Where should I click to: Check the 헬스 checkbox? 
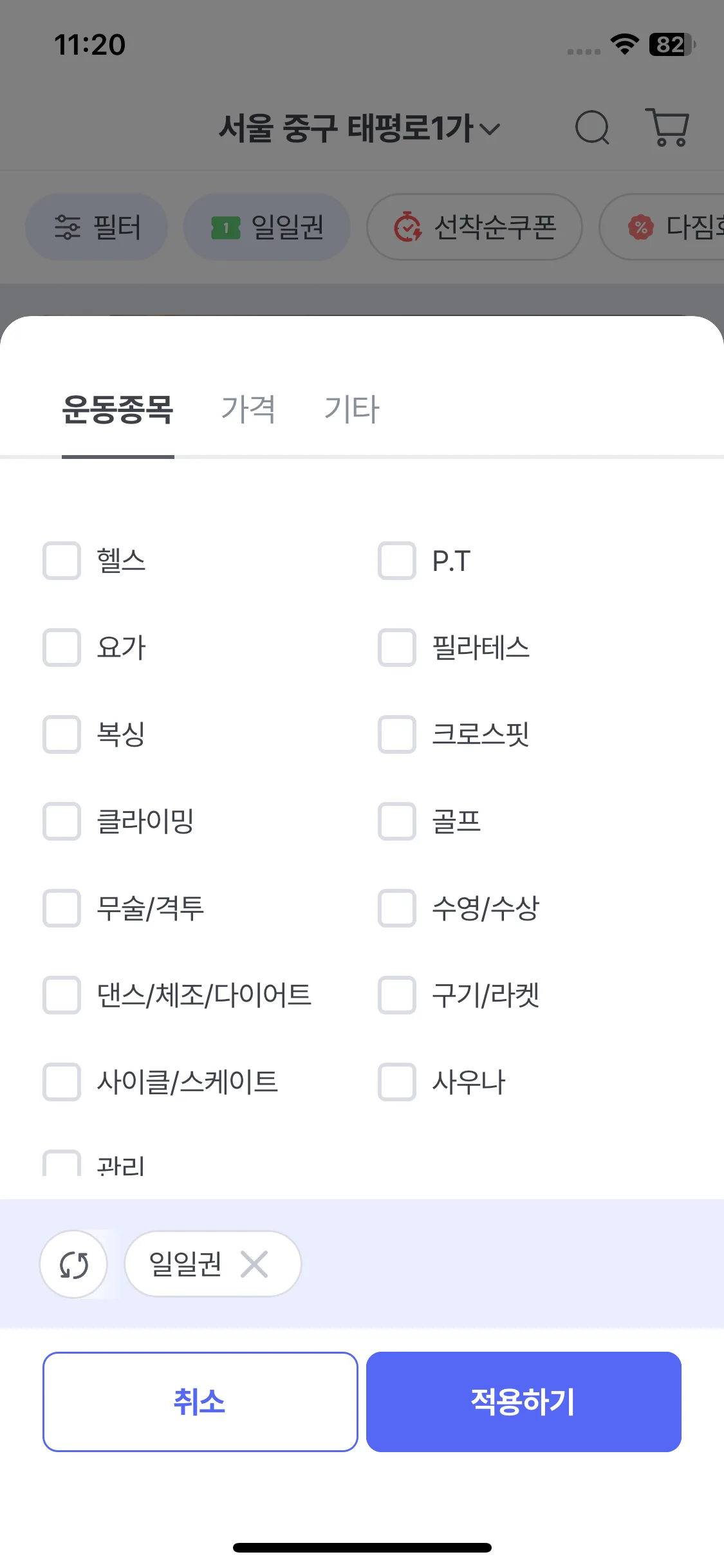62,561
